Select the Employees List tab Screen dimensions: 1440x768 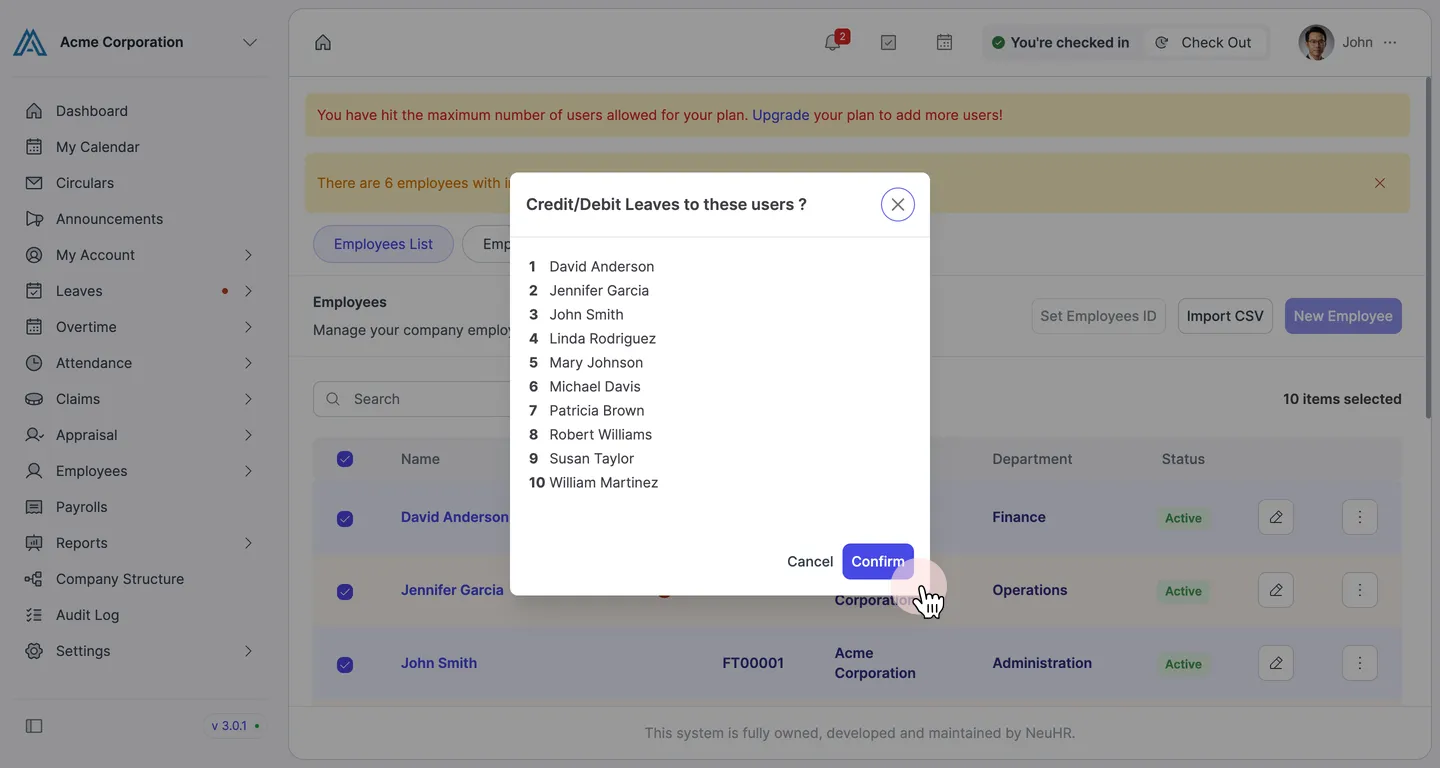tap(383, 244)
